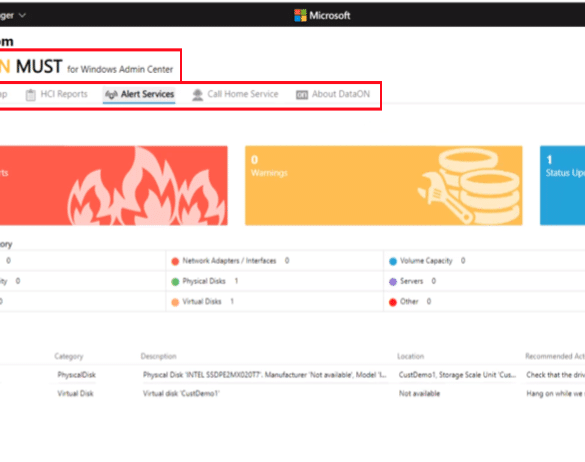Click the About DataON card icon

coord(302,95)
